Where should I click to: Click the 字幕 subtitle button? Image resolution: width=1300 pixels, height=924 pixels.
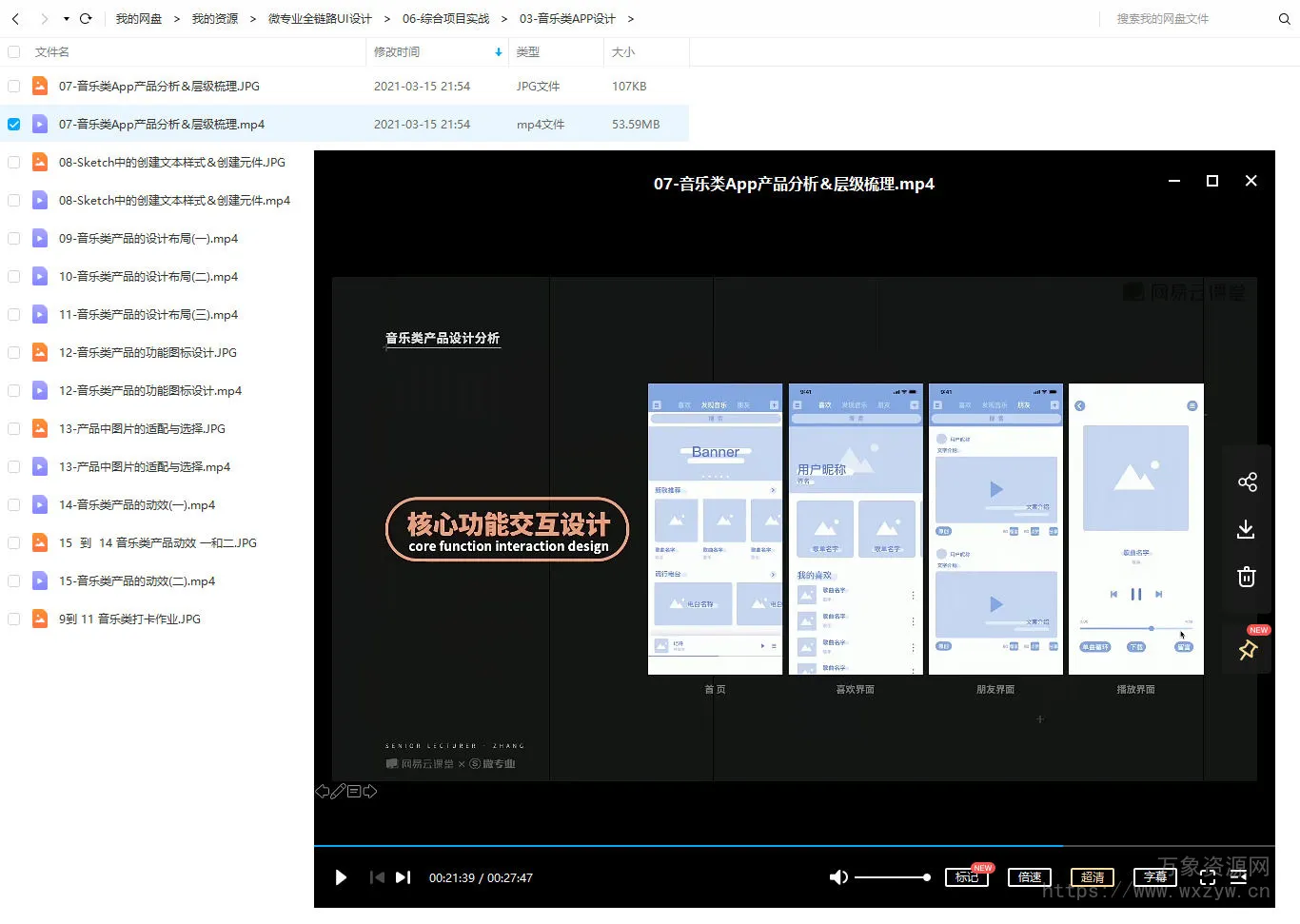[1155, 877]
